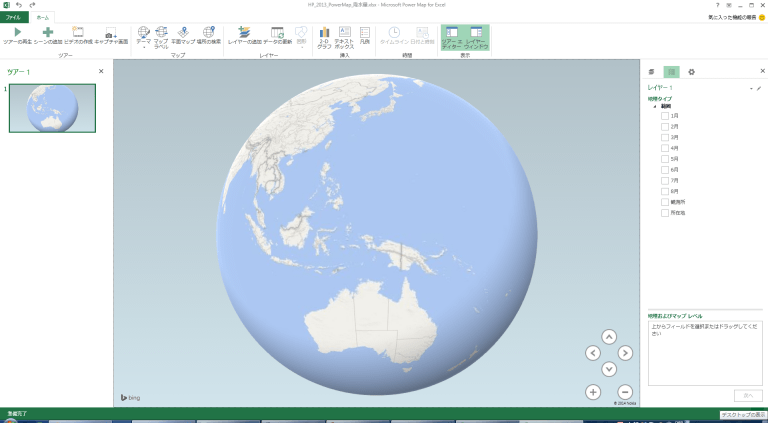The width and height of the screenshot is (768, 423).
Task: Open the gear settings tab in layer pane
Action: pos(691,72)
